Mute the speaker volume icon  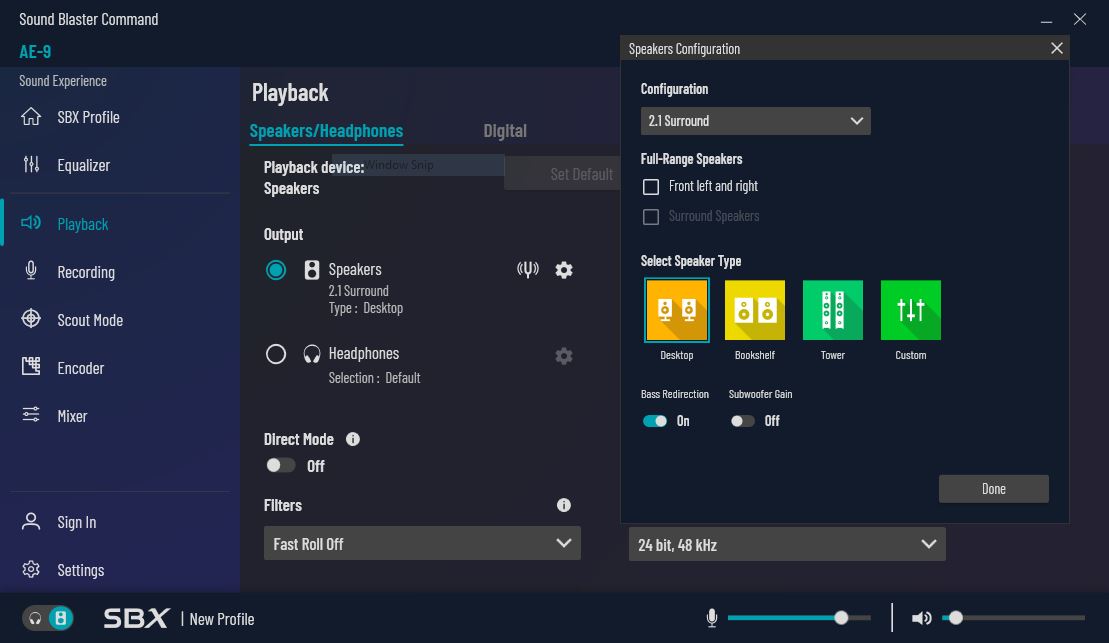(922, 618)
